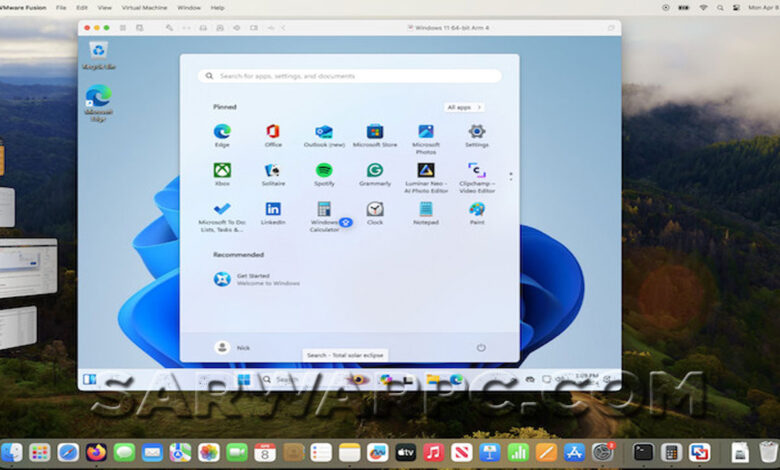Open the Window menu
Image resolution: width=780 pixels, height=470 pixels.
coord(189,8)
